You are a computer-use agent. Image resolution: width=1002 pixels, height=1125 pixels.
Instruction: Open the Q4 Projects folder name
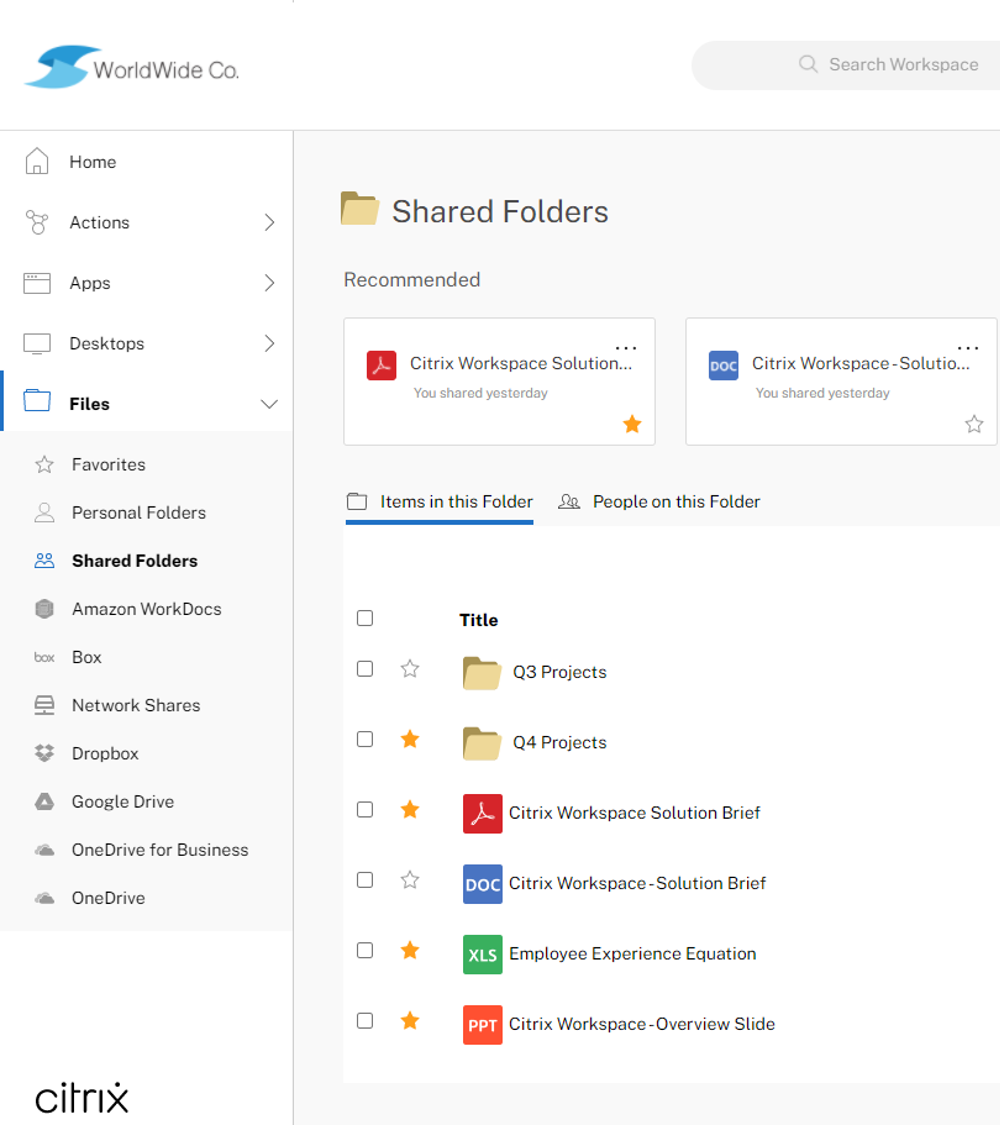click(559, 743)
